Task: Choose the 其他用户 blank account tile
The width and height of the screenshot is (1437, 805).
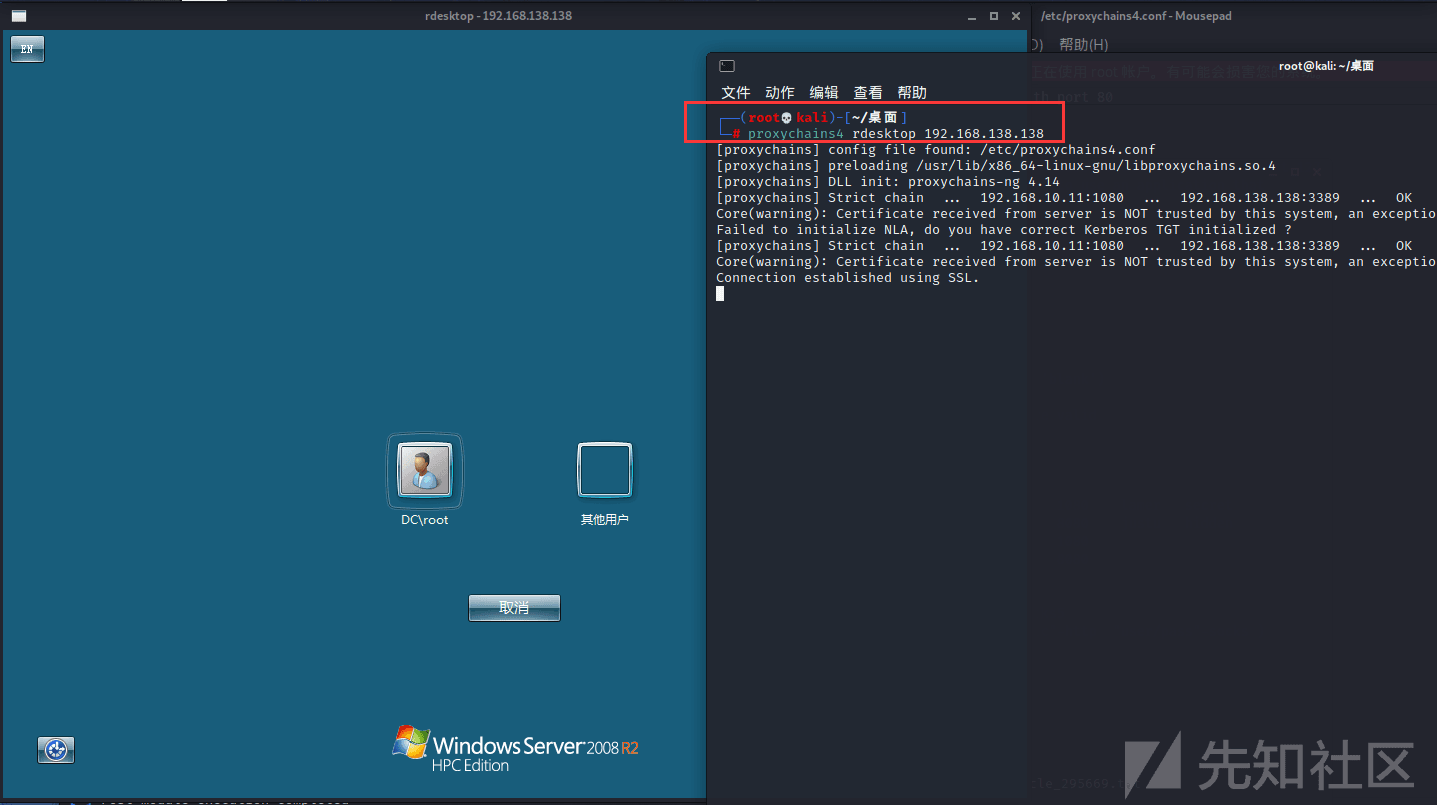Action: [604, 470]
